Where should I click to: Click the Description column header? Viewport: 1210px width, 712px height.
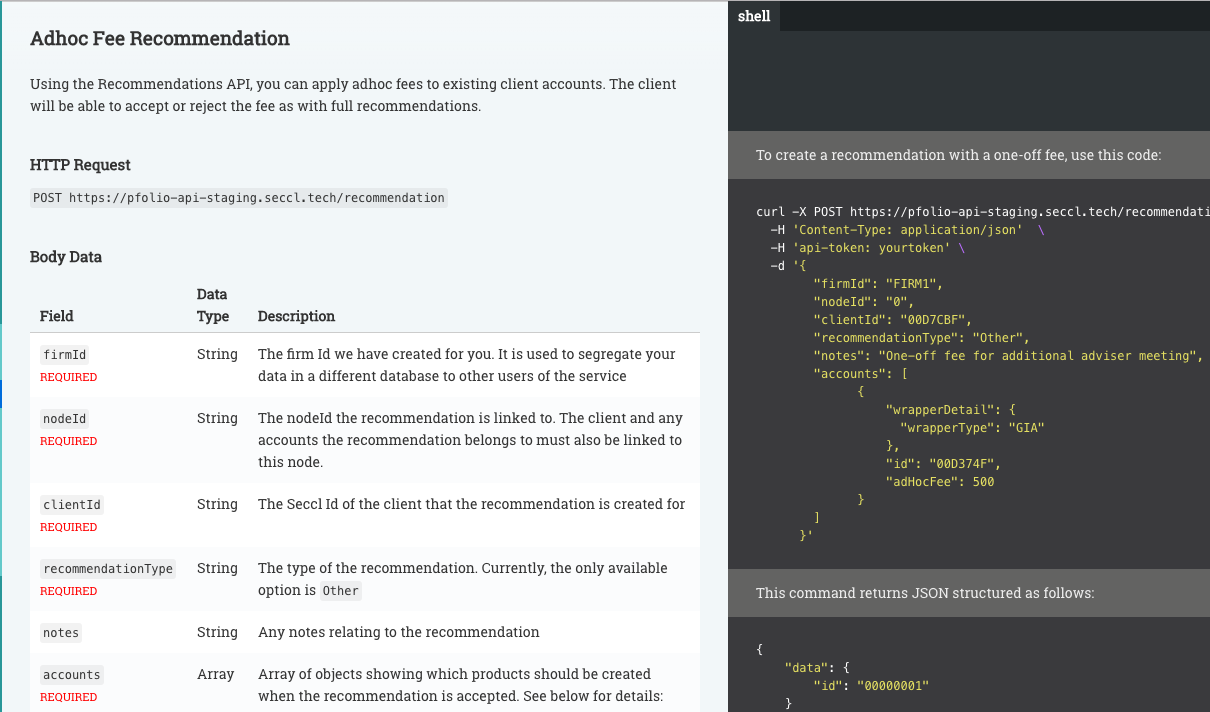[x=296, y=316]
